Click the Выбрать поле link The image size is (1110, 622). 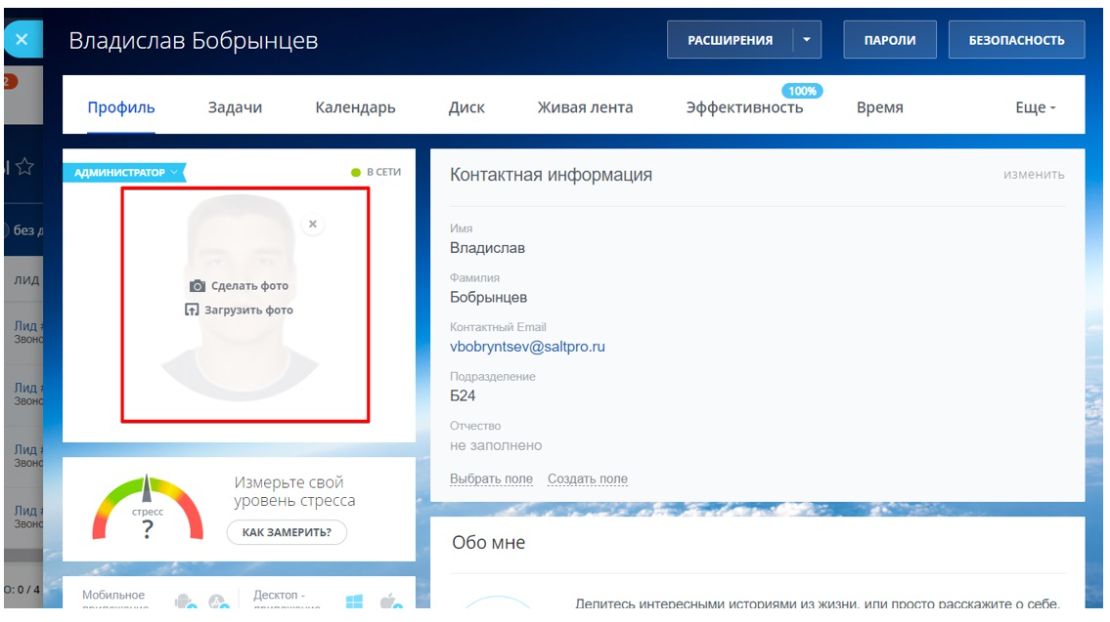tap(491, 479)
